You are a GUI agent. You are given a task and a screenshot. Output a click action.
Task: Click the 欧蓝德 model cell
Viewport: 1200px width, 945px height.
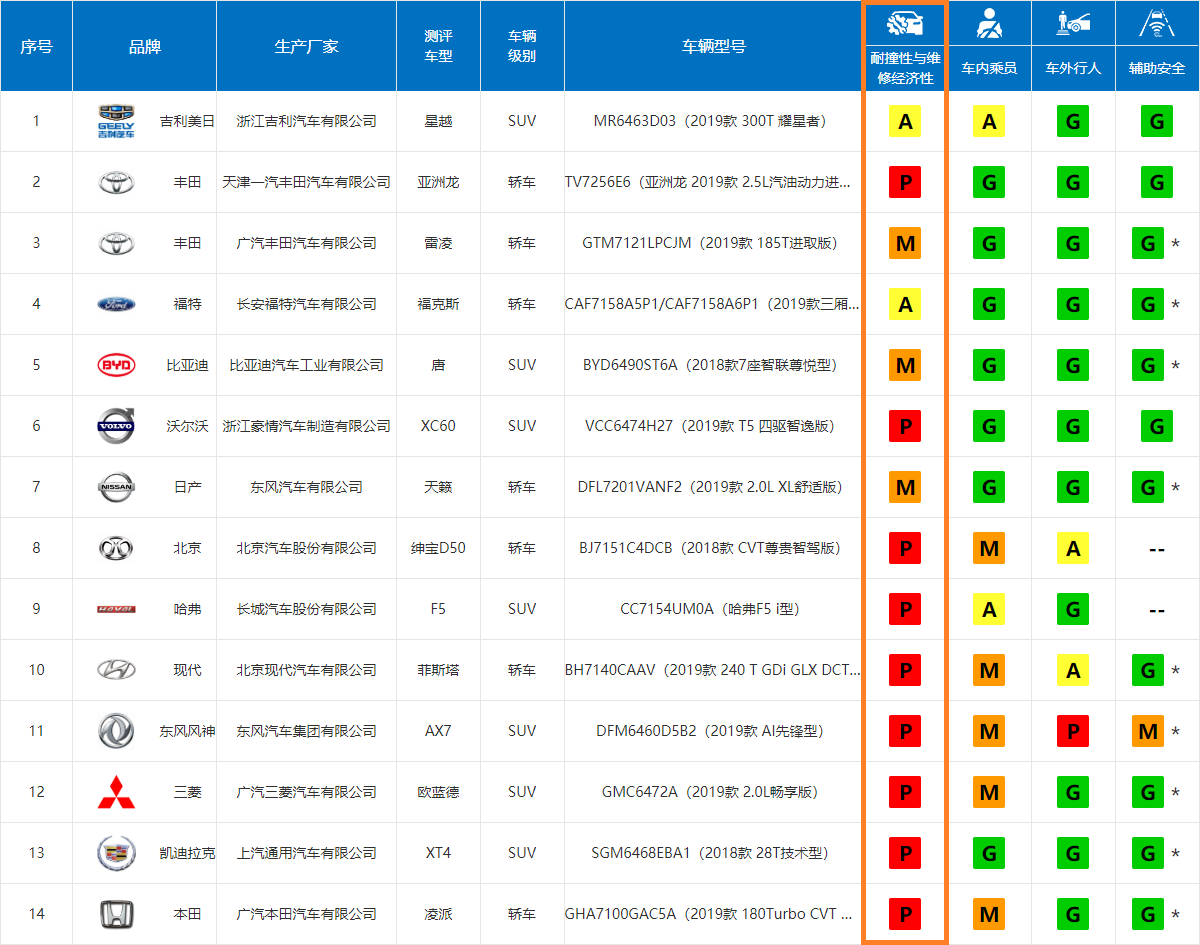[438, 792]
